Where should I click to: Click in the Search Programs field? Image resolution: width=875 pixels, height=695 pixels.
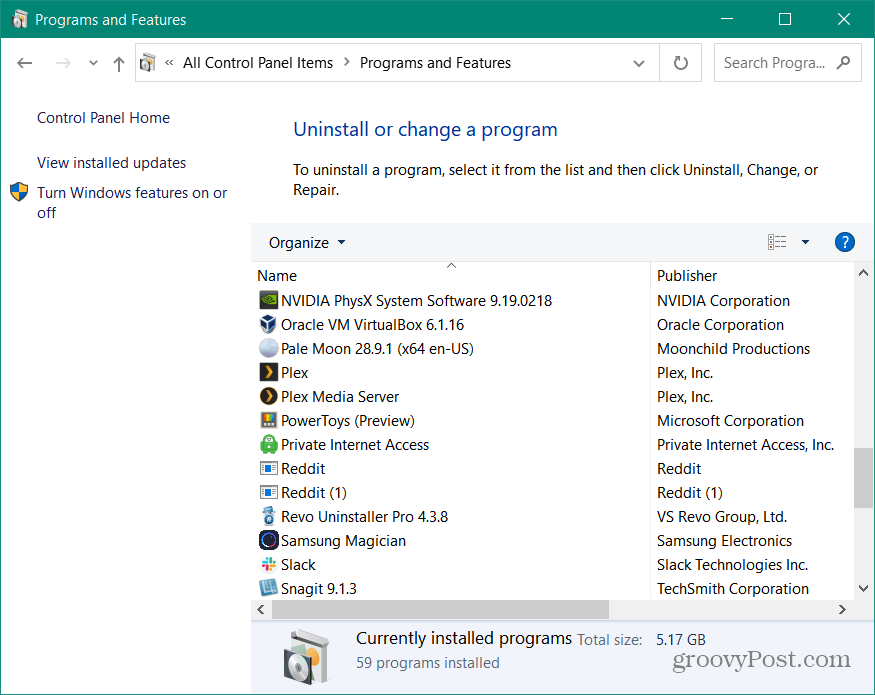[x=775, y=63]
